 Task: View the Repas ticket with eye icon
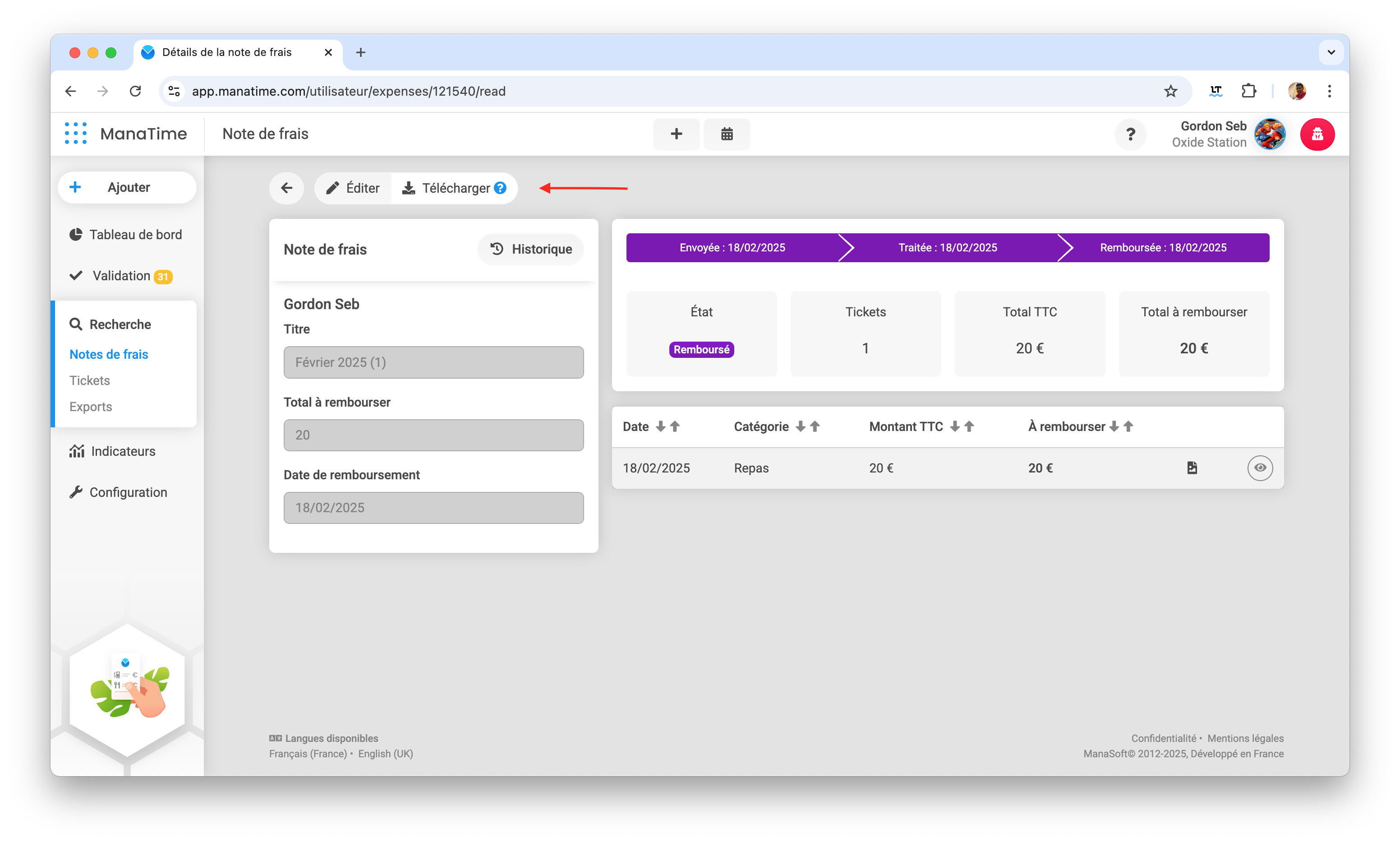pyautogui.click(x=1260, y=468)
